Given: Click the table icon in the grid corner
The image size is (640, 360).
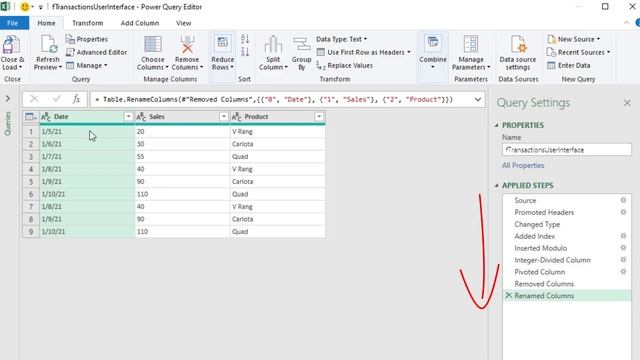Looking at the screenshot, I should point(31,117).
